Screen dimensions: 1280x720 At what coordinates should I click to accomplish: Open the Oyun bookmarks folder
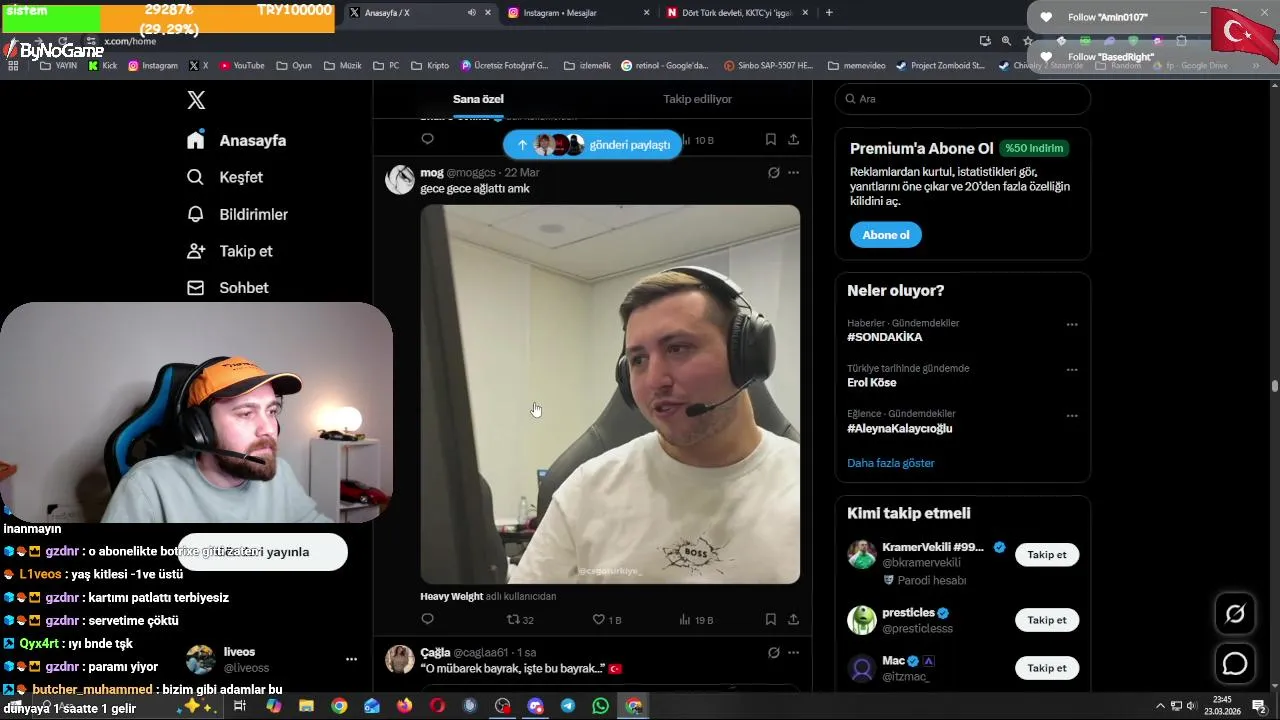click(x=293, y=66)
